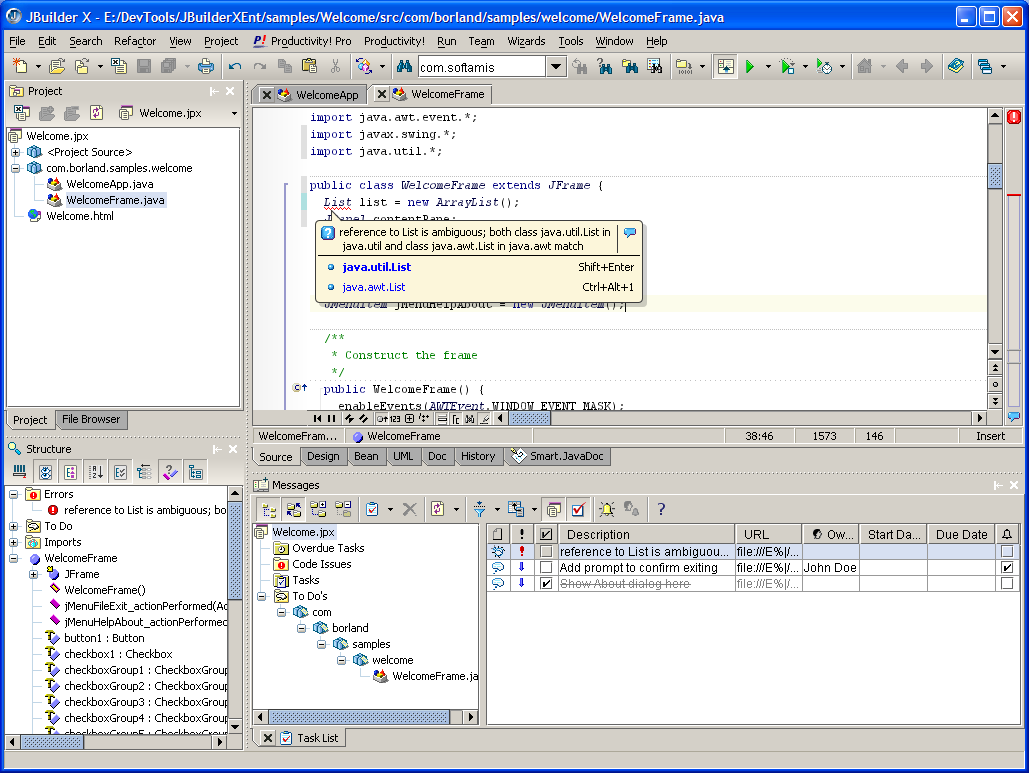Screen dimensions: 1029x773
Task: Uncheck the 'Show About dialog here' task checkbox
Action: pyautogui.click(x=545, y=584)
